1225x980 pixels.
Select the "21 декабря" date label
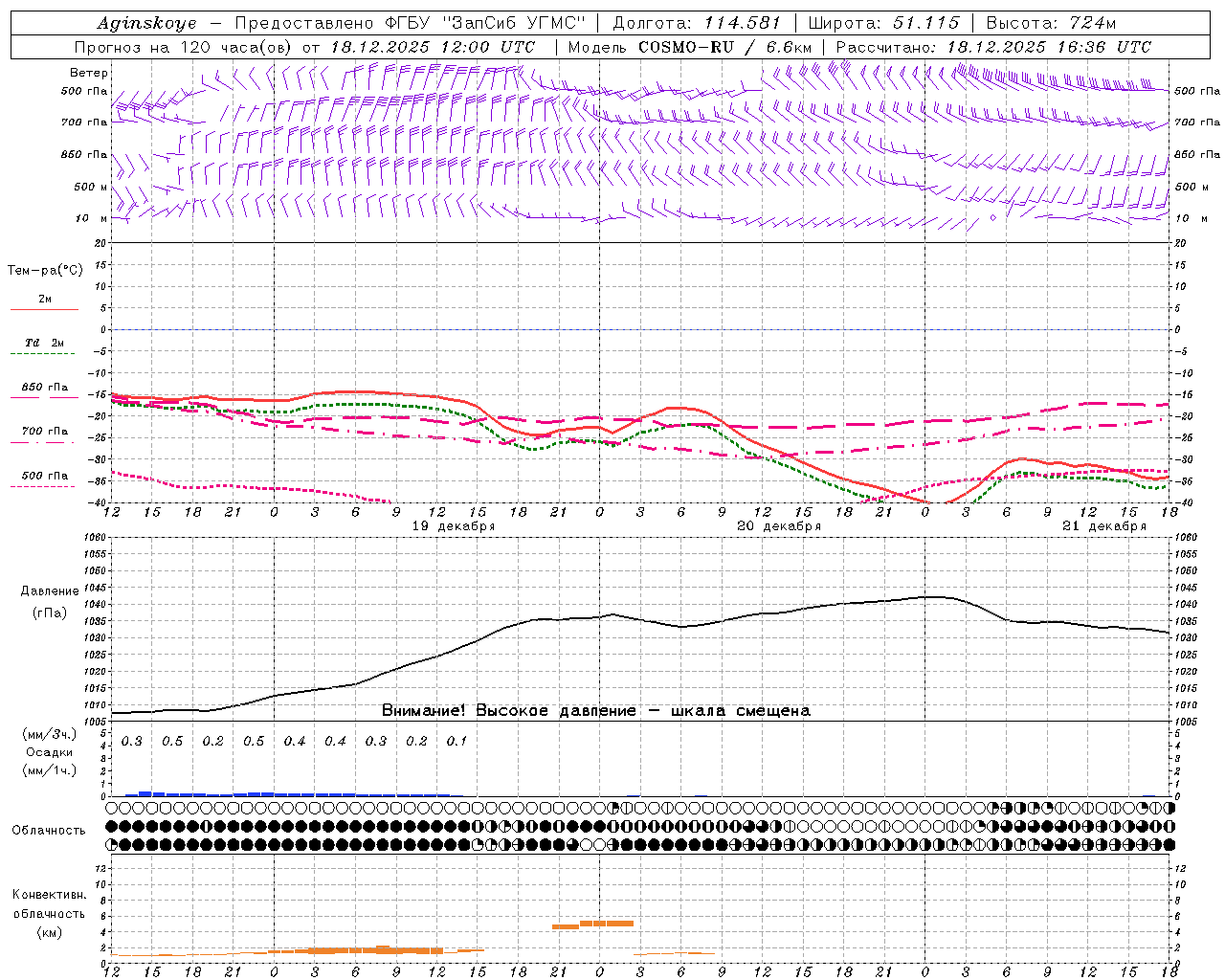click(x=1104, y=526)
